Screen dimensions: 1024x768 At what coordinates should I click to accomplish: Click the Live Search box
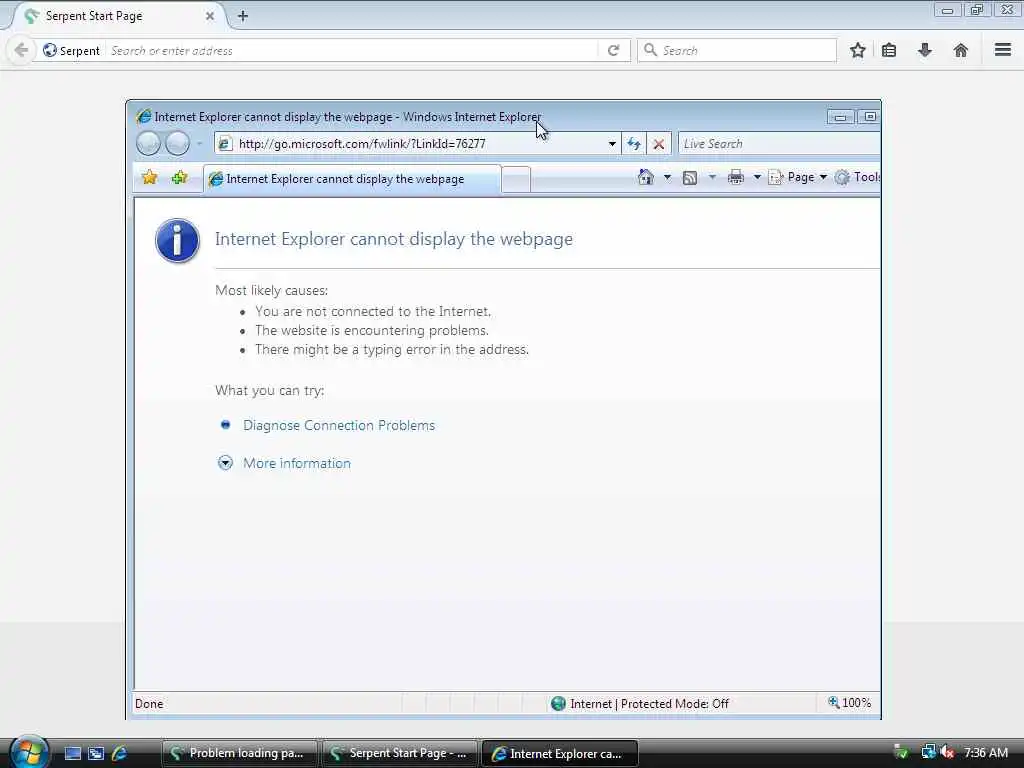pos(778,144)
